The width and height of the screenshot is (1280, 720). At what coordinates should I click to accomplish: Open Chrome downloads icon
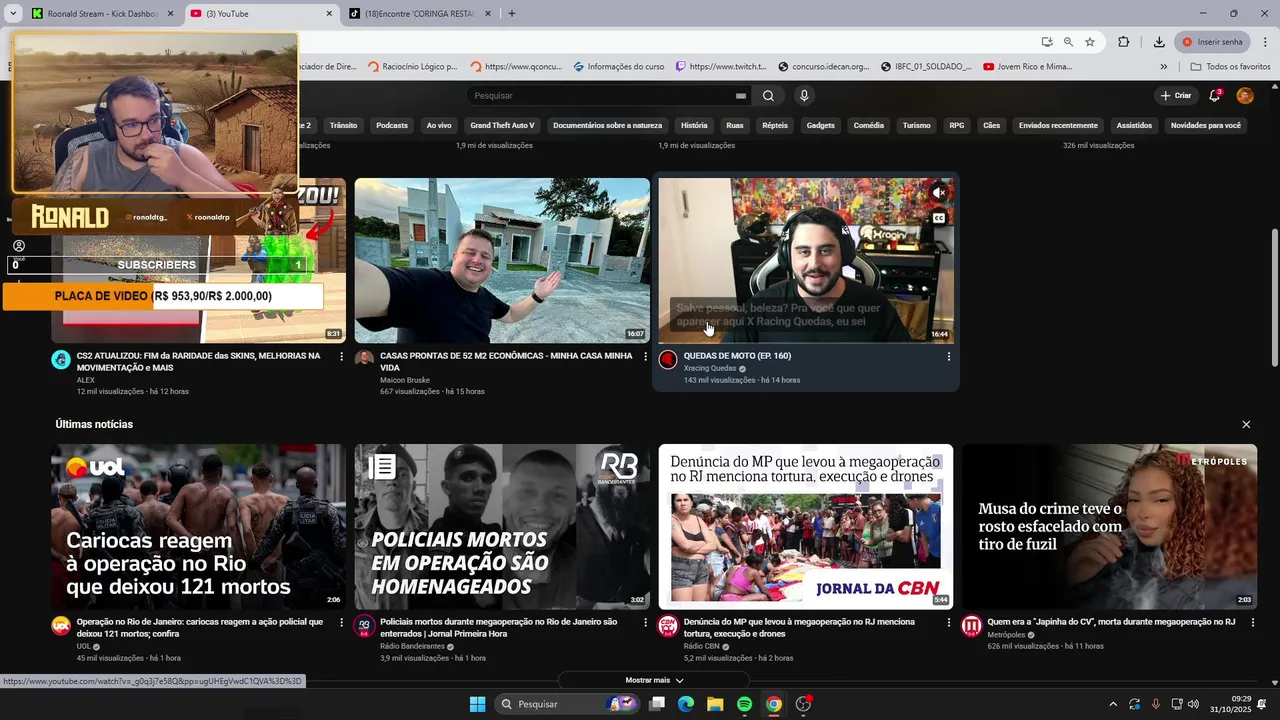point(1159,42)
